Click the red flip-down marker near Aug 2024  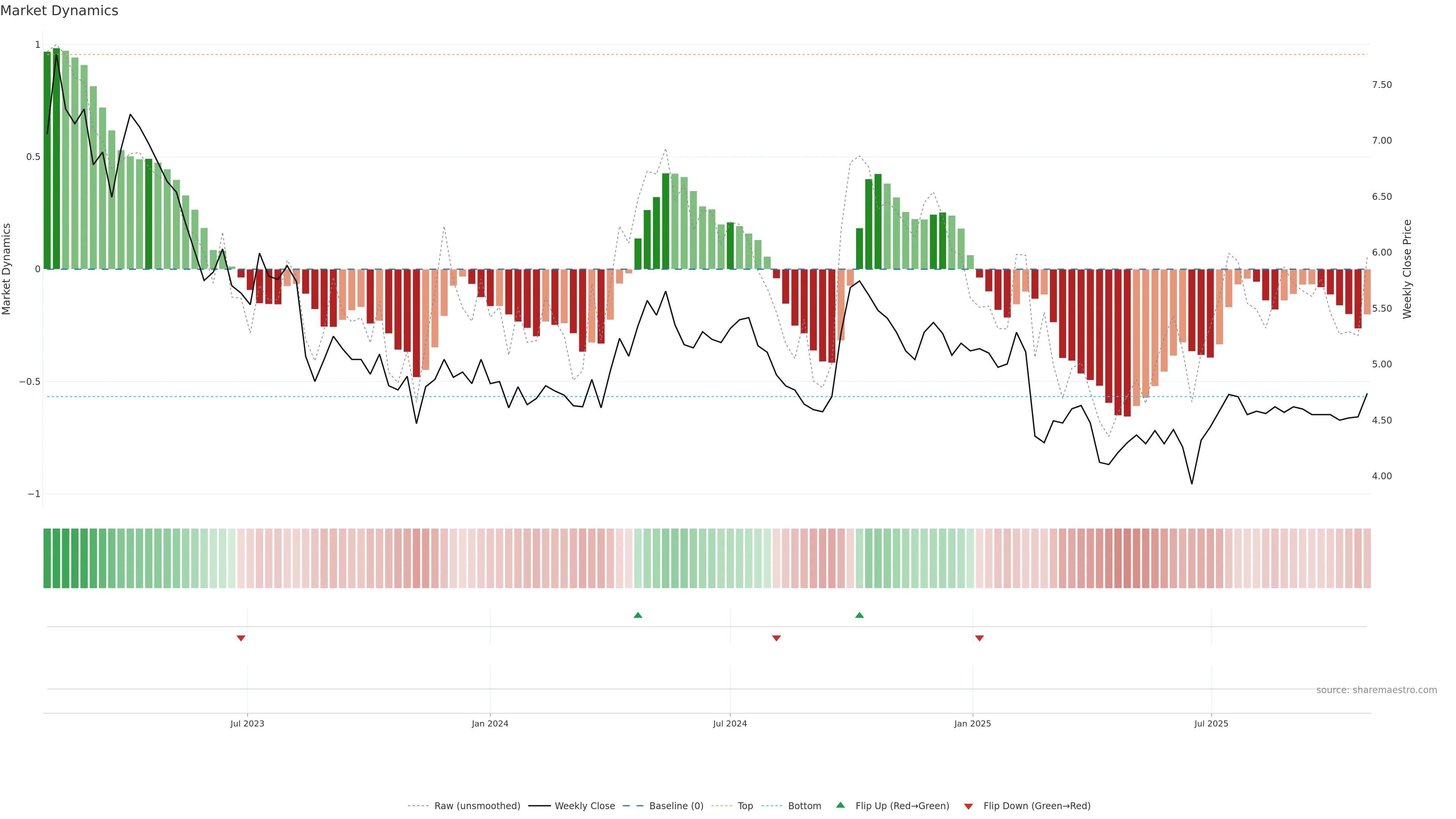[x=776, y=638]
